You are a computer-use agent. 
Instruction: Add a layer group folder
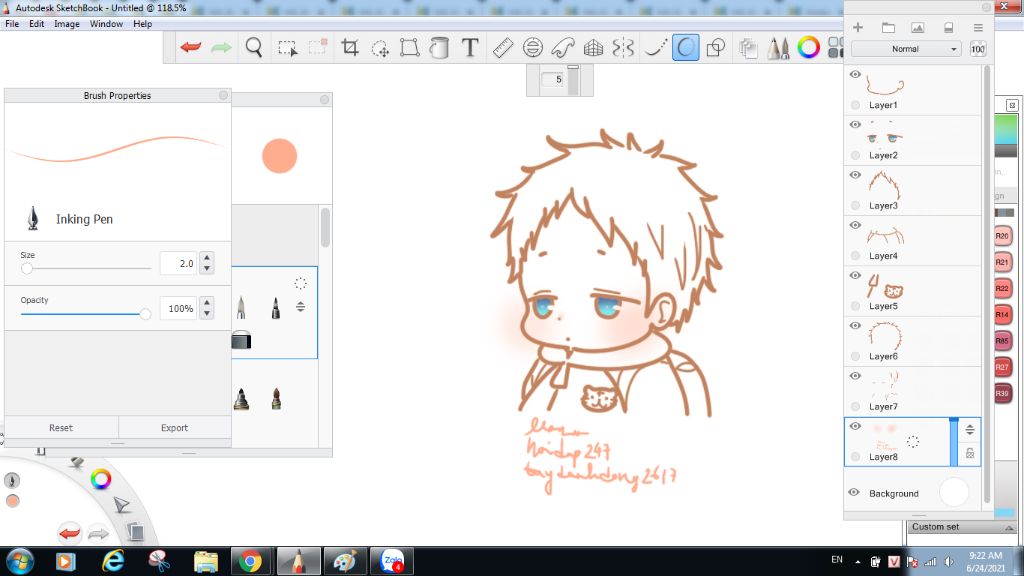coord(888,27)
